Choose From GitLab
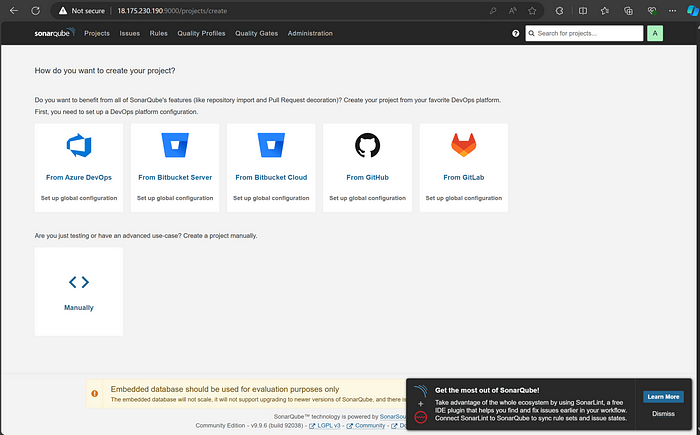This screenshot has width=700, height=435. point(464,177)
